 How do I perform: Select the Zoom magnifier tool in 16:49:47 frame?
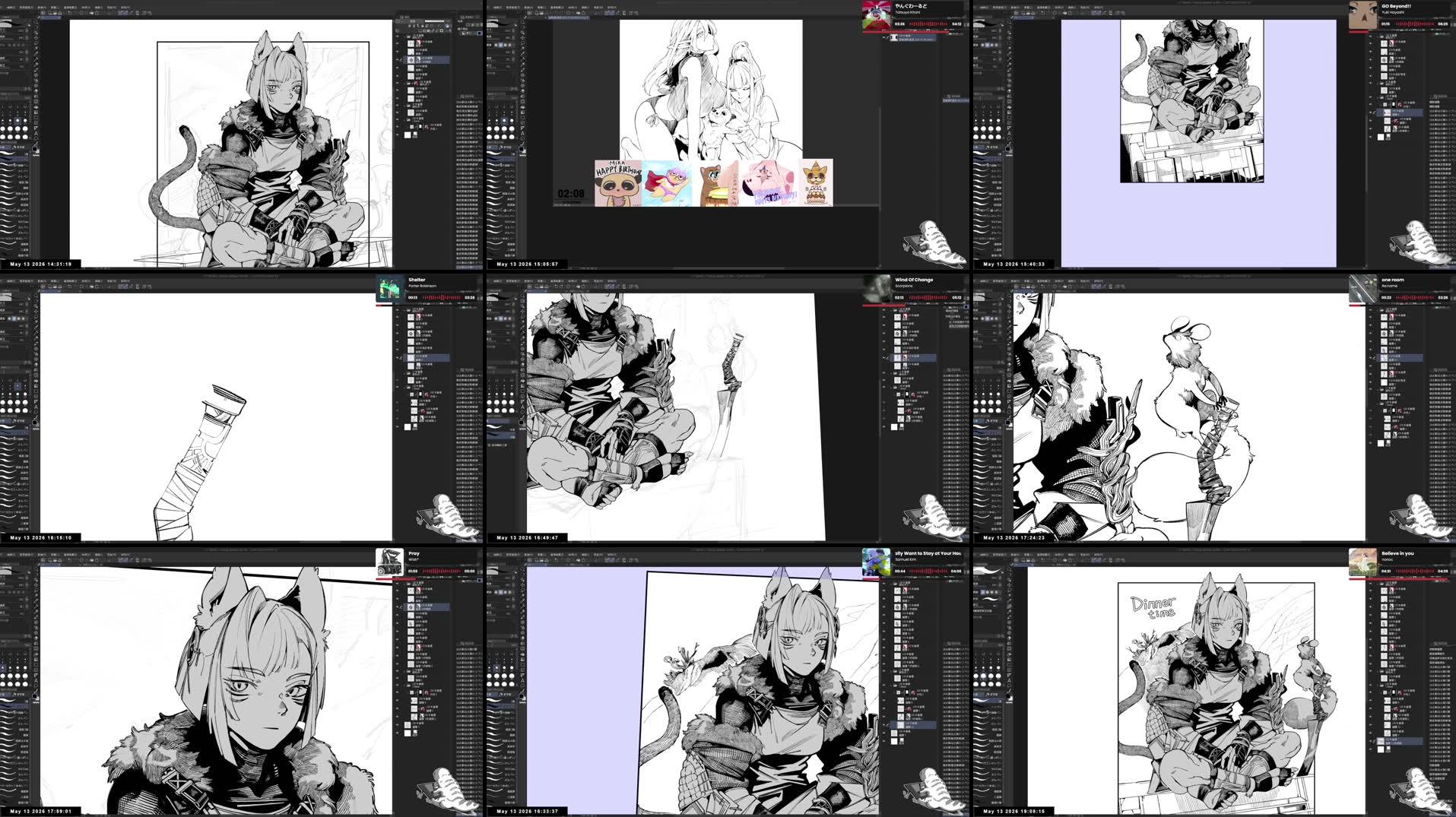click(522, 295)
